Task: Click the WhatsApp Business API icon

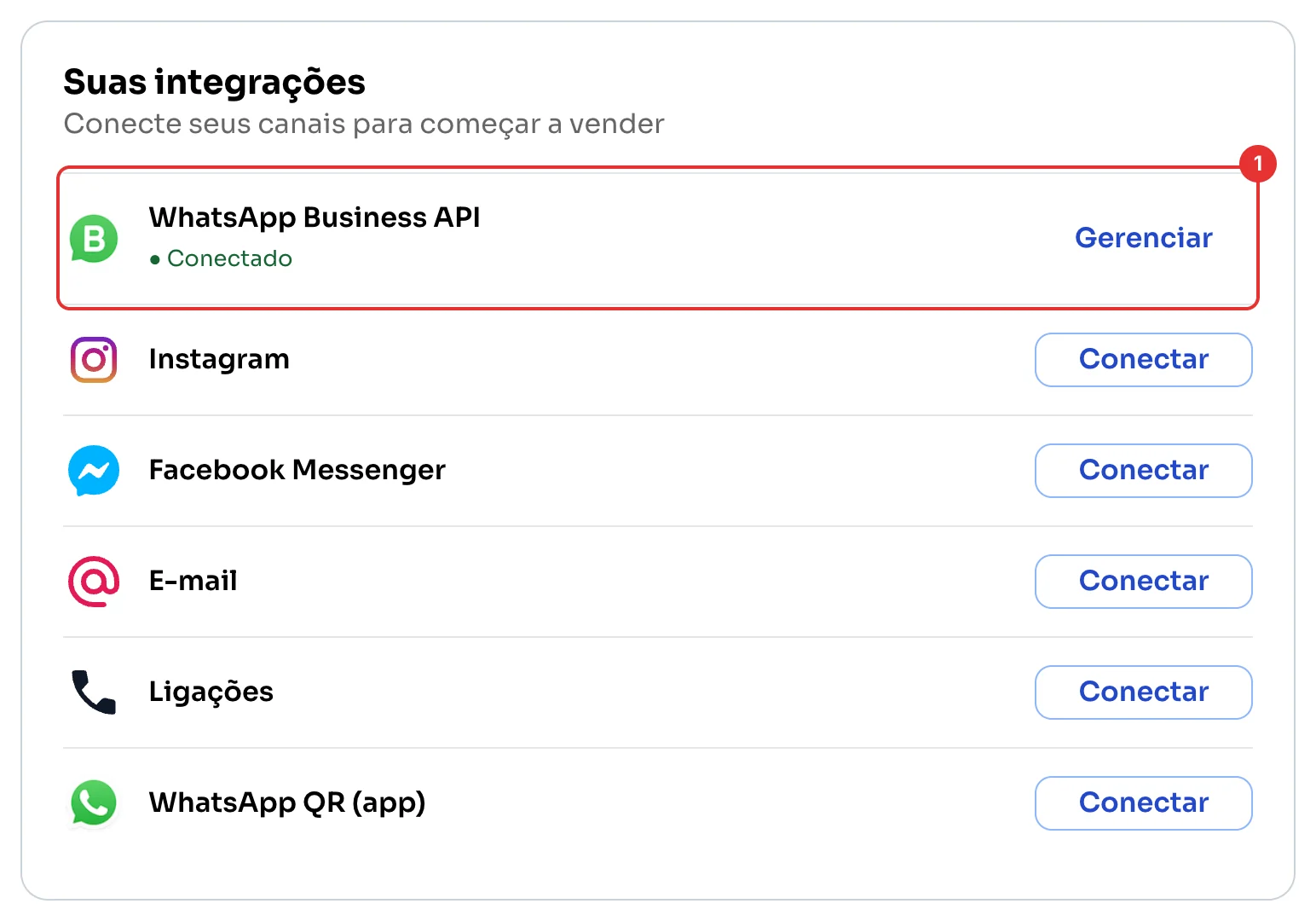Action: pyautogui.click(x=94, y=239)
